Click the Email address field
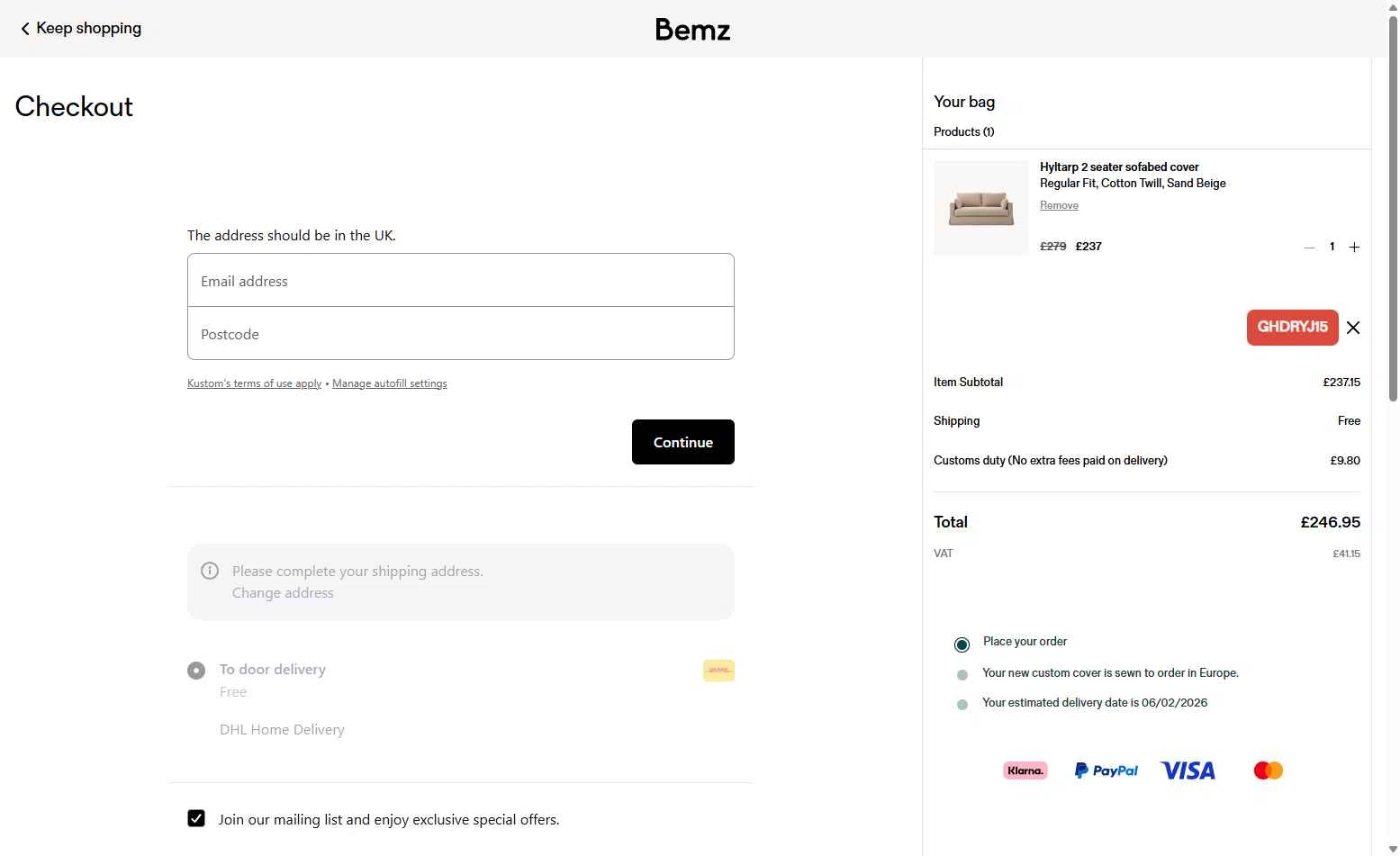 click(461, 280)
